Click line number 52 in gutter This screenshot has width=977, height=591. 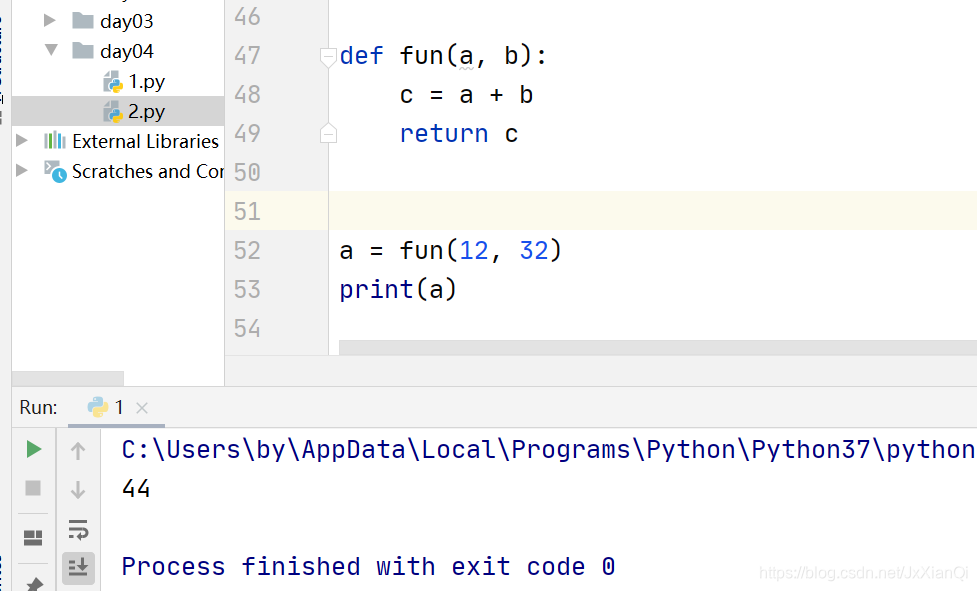click(247, 250)
